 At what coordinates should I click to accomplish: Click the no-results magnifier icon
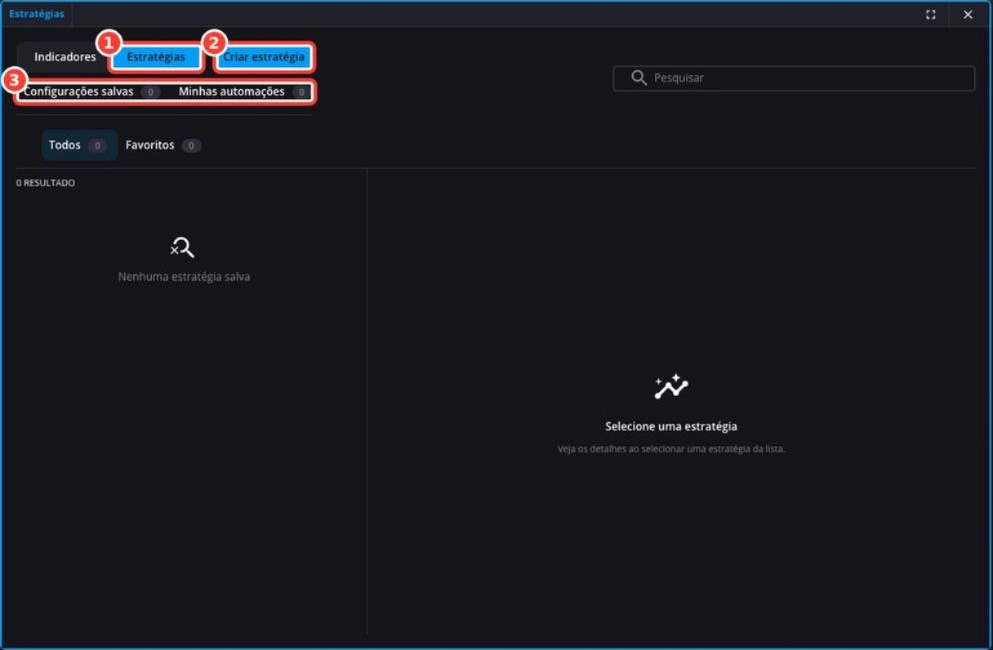point(182,247)
